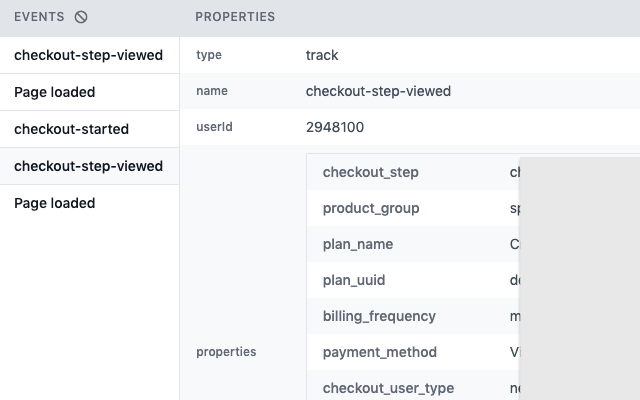Click the name property label
640x400 pixels.
212,91
